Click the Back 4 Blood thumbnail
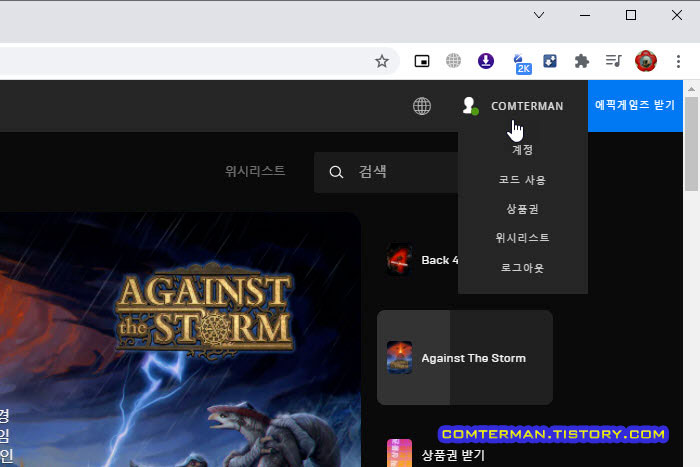 tap(399, 260)
